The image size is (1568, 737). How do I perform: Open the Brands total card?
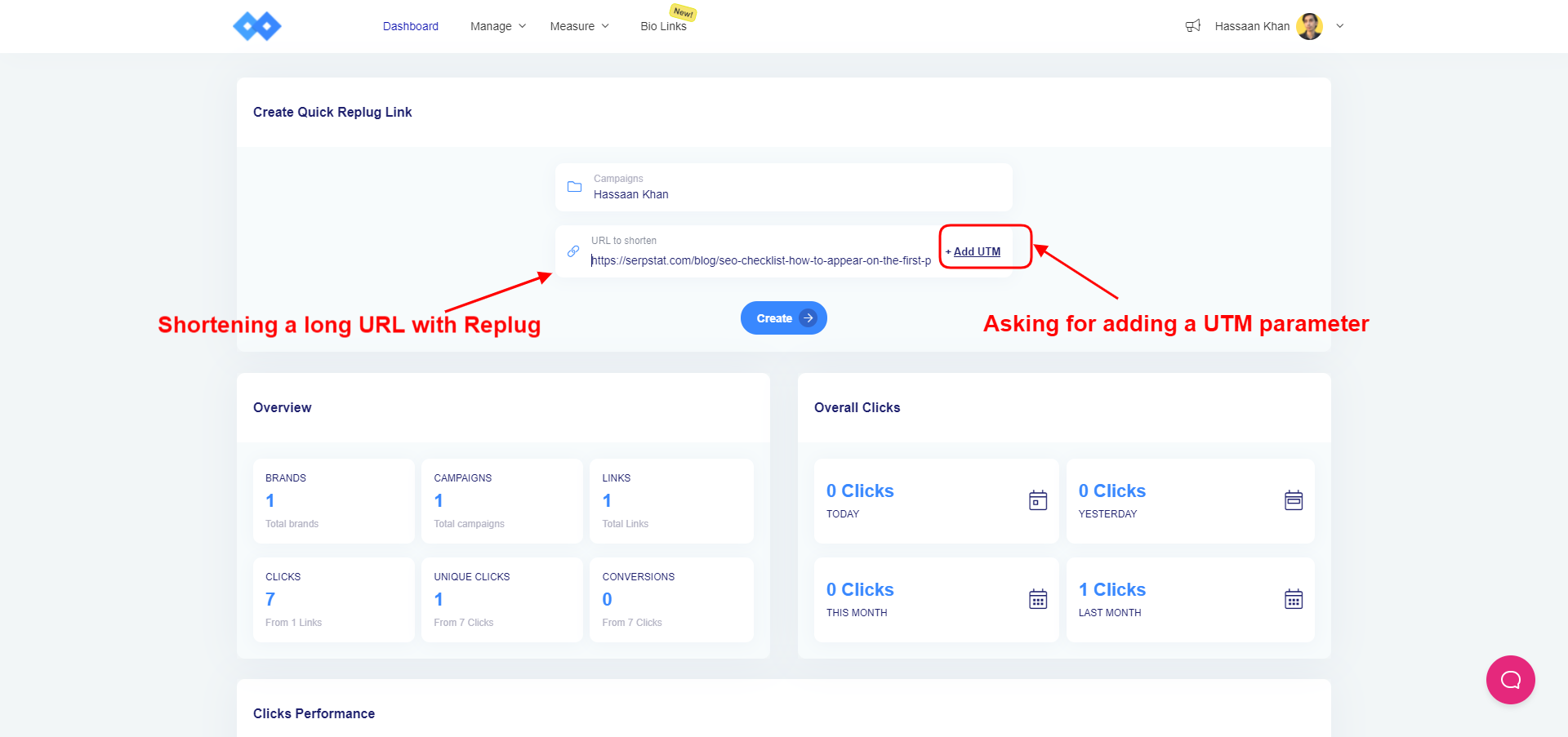click(x=334, y=501)
